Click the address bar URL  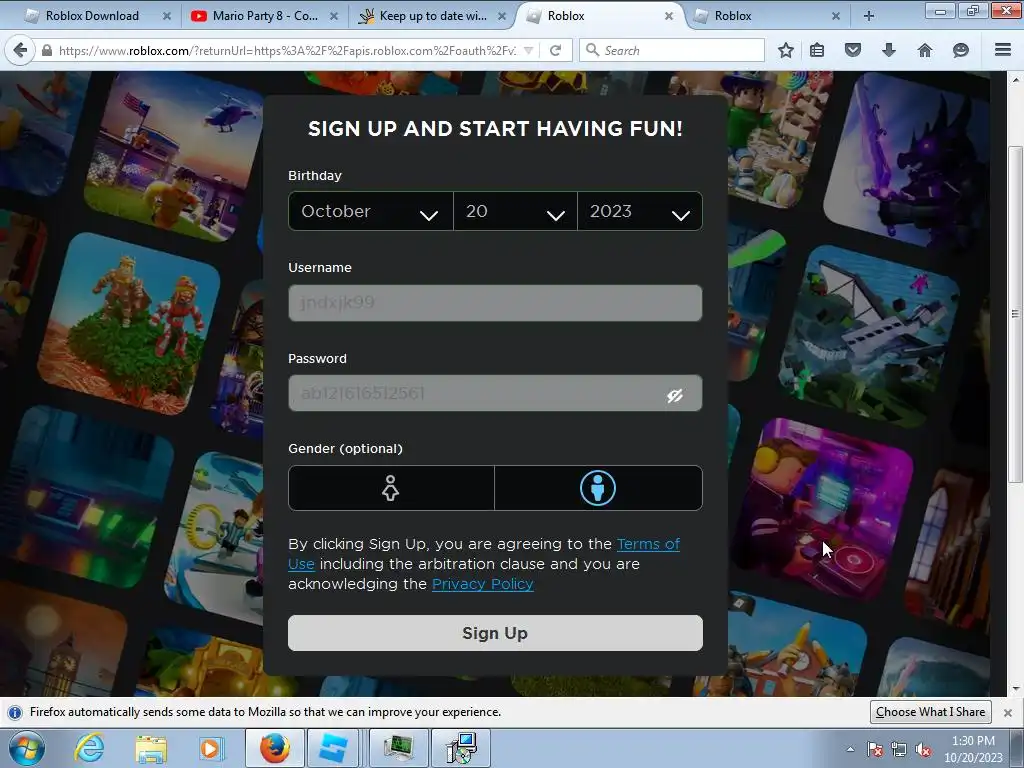pos(287,50)
